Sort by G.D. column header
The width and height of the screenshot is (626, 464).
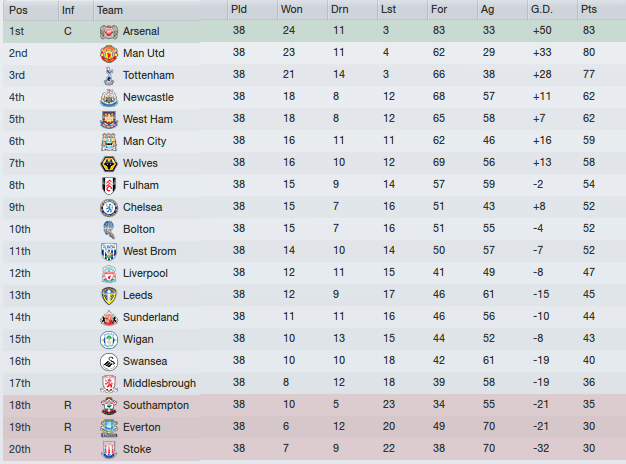point(541,9)
